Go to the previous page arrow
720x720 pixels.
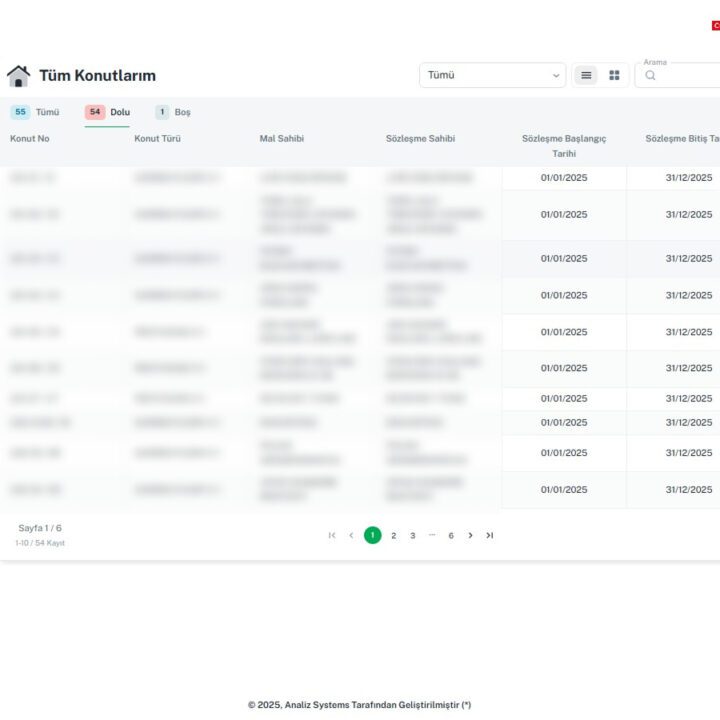tap(351, 536)
